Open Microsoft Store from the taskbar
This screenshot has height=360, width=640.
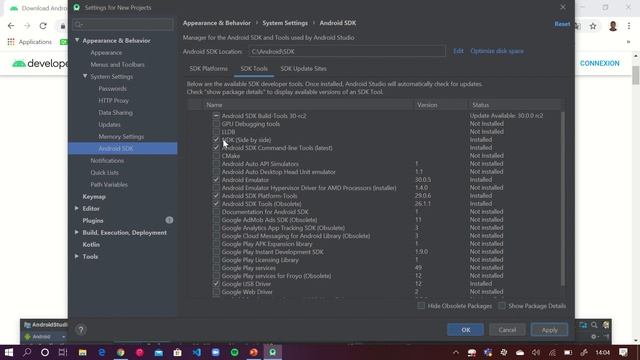[x=178, y=352]
